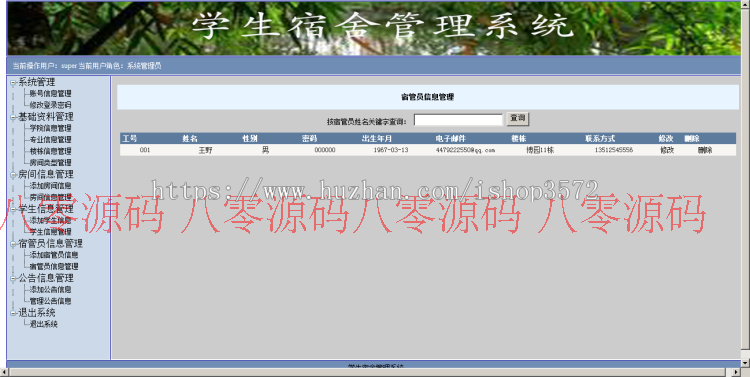Collapse the 退出系统 group node icon
Screen dimensions: 750x377
[13, 313]
